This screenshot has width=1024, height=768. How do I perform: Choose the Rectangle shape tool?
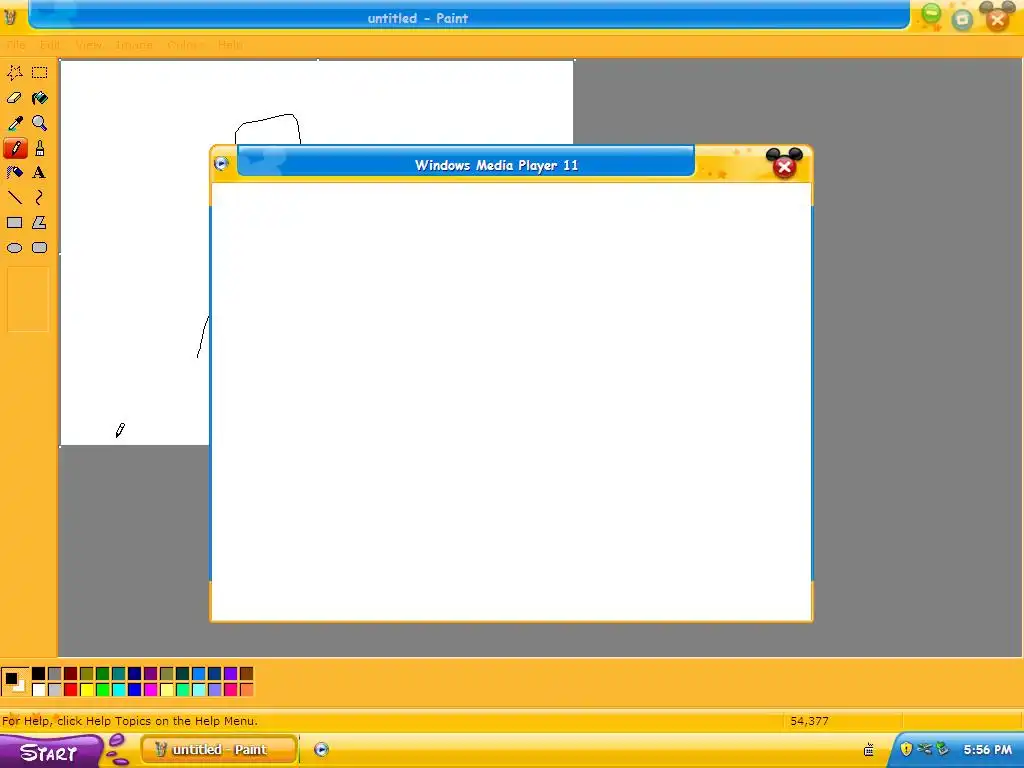[x=14, y=223]
